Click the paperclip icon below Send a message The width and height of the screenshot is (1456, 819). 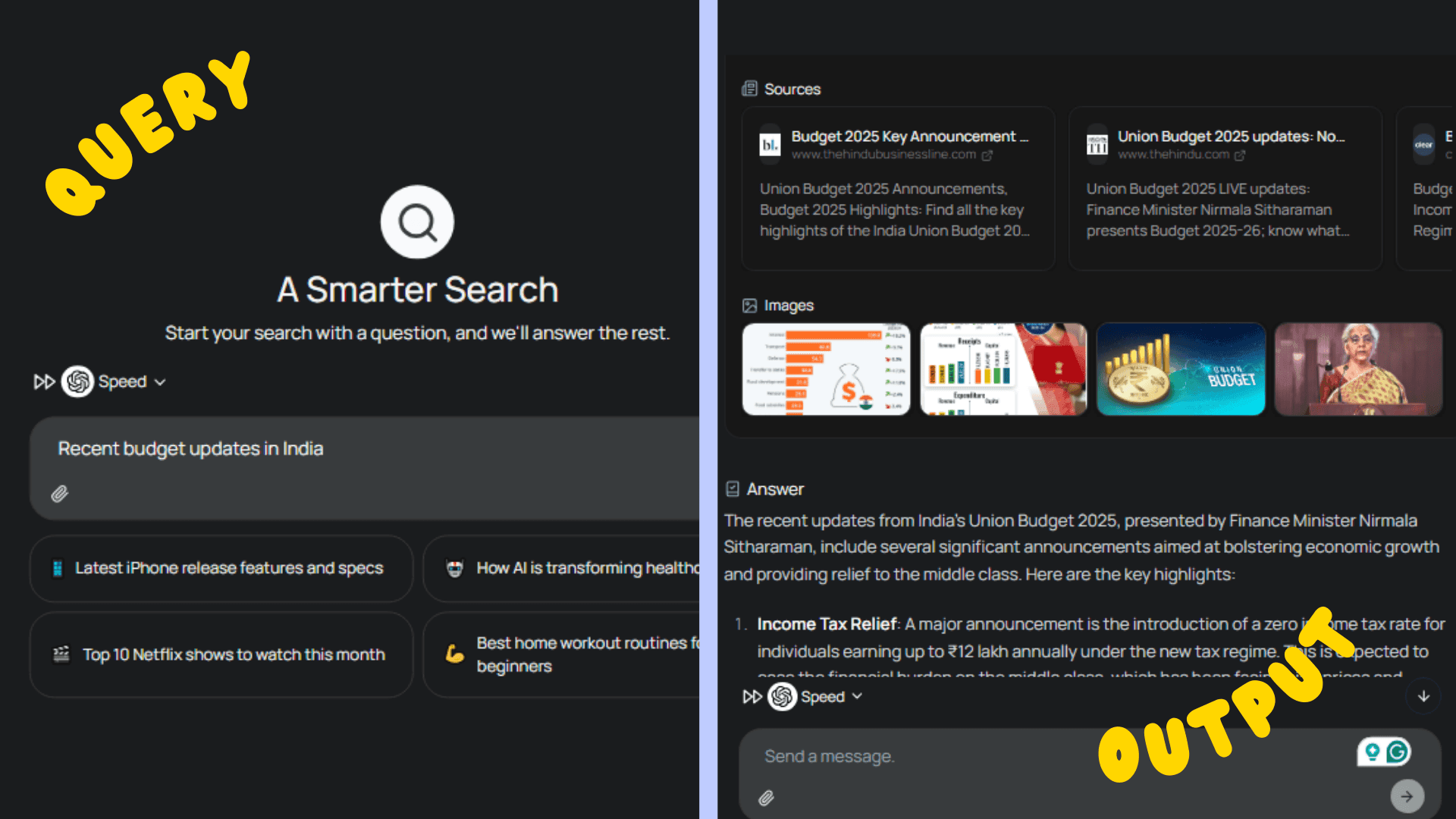pyautogui.click(x=767, y=798)
